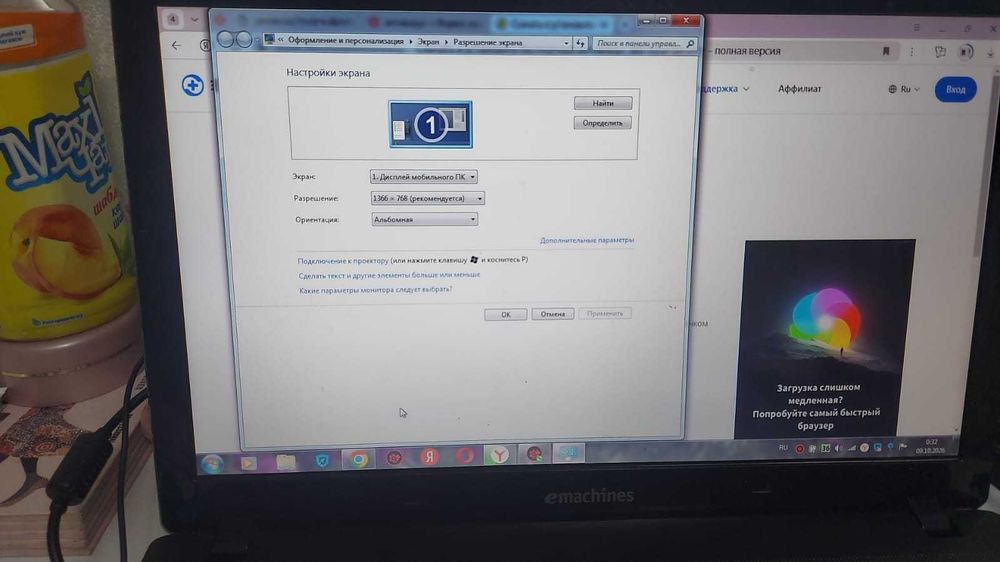Open Дополнительные параметры link
Viewport: 1000px width, 562px height.
587,240
